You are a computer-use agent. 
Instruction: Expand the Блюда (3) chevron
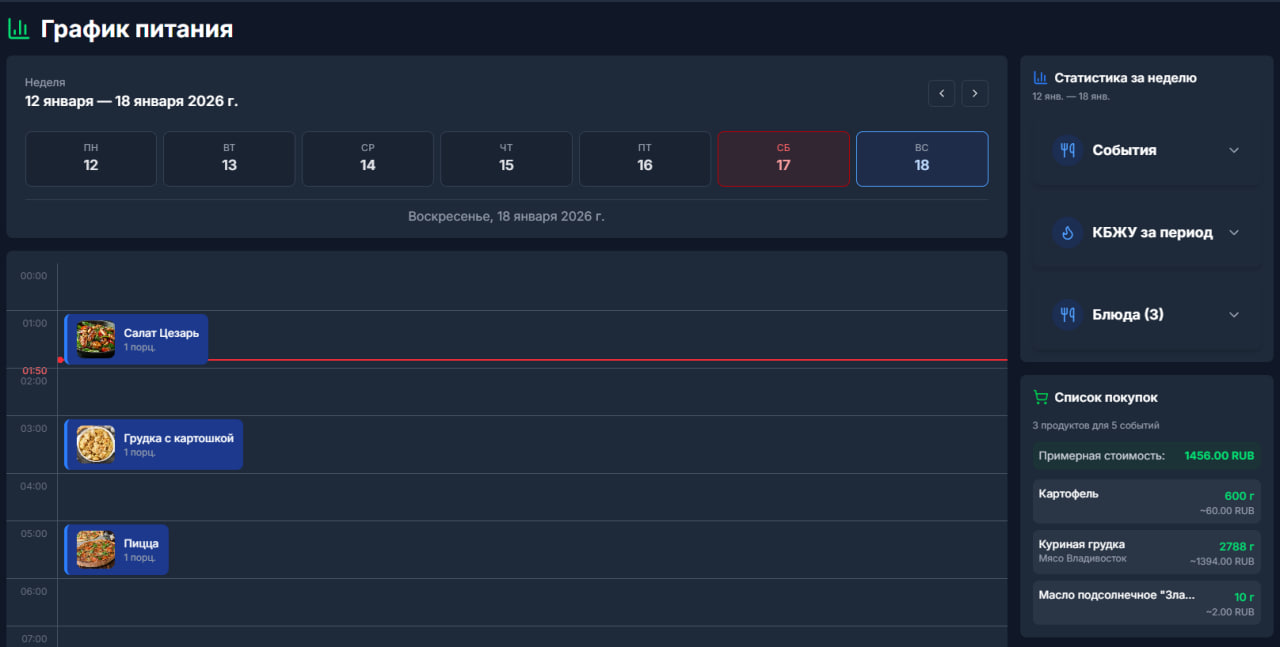(x=1234, y=314)
